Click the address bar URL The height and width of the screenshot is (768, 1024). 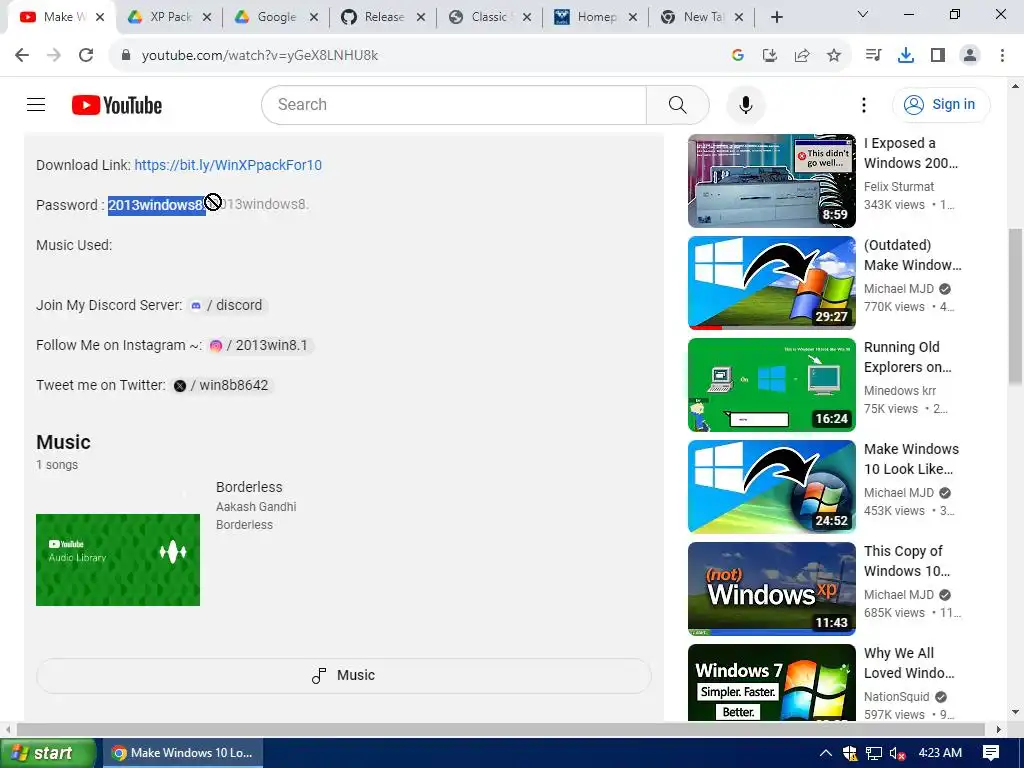tap(260, 56)
